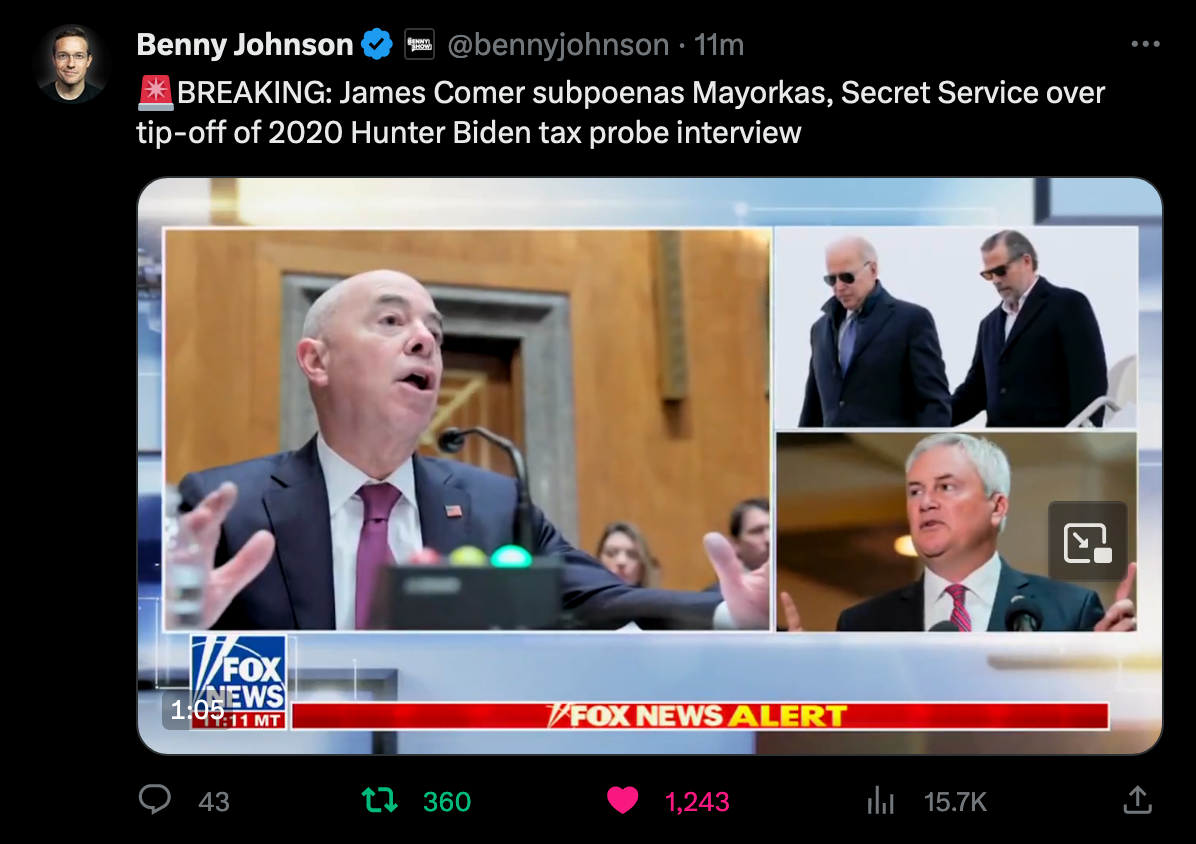Click the blue verified checkmark badge
This screenshot has width=1196, height=844.
[377, 44]
